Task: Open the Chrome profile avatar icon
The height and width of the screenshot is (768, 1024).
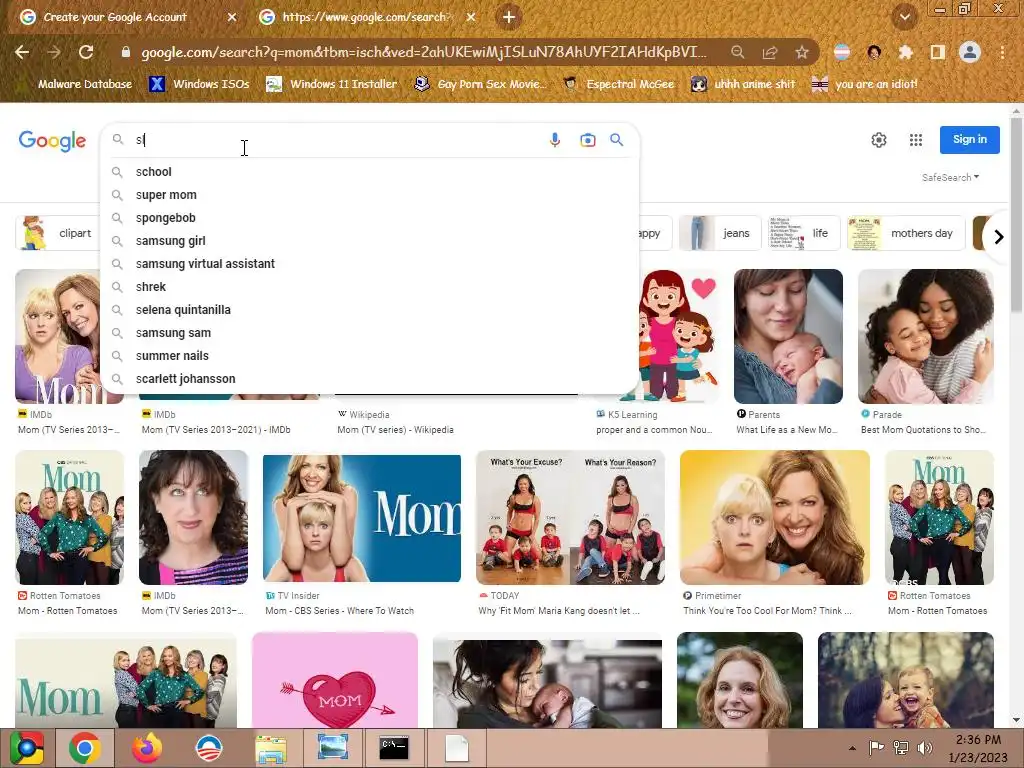Action: [970, 52]
